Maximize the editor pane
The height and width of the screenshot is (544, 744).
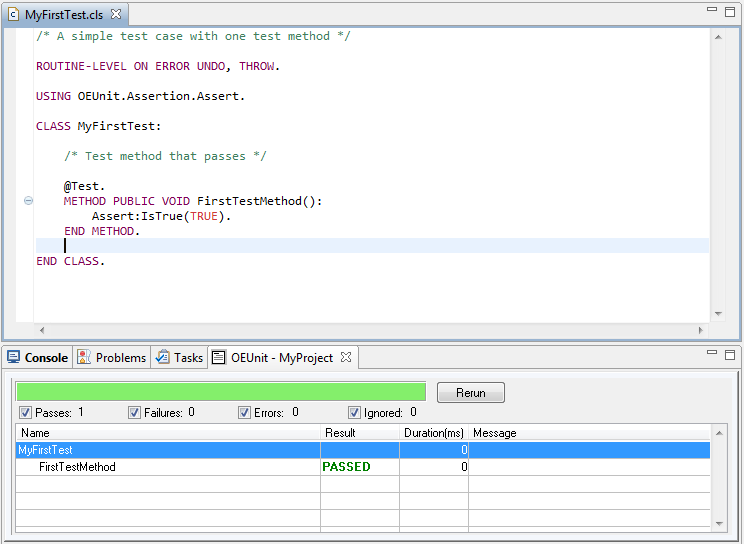click(730, 12)
